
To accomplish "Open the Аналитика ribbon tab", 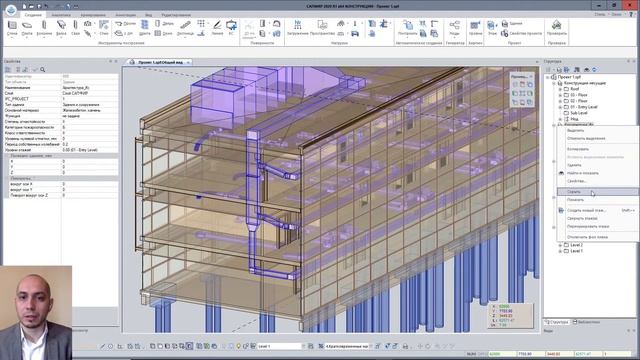I will tap(61, 15).
